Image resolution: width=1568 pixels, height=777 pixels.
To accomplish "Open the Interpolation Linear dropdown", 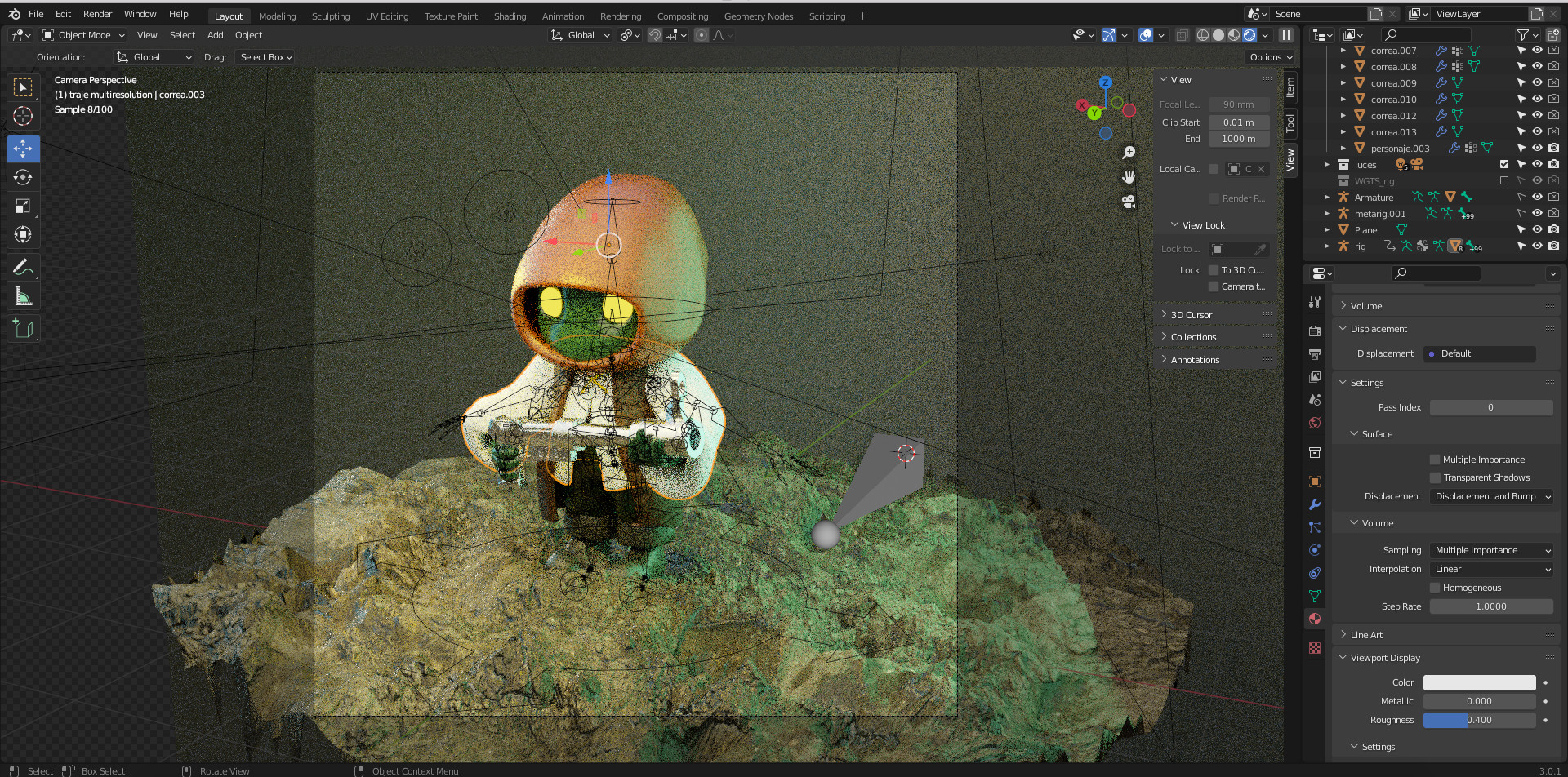I will (x=1491, y=569).
